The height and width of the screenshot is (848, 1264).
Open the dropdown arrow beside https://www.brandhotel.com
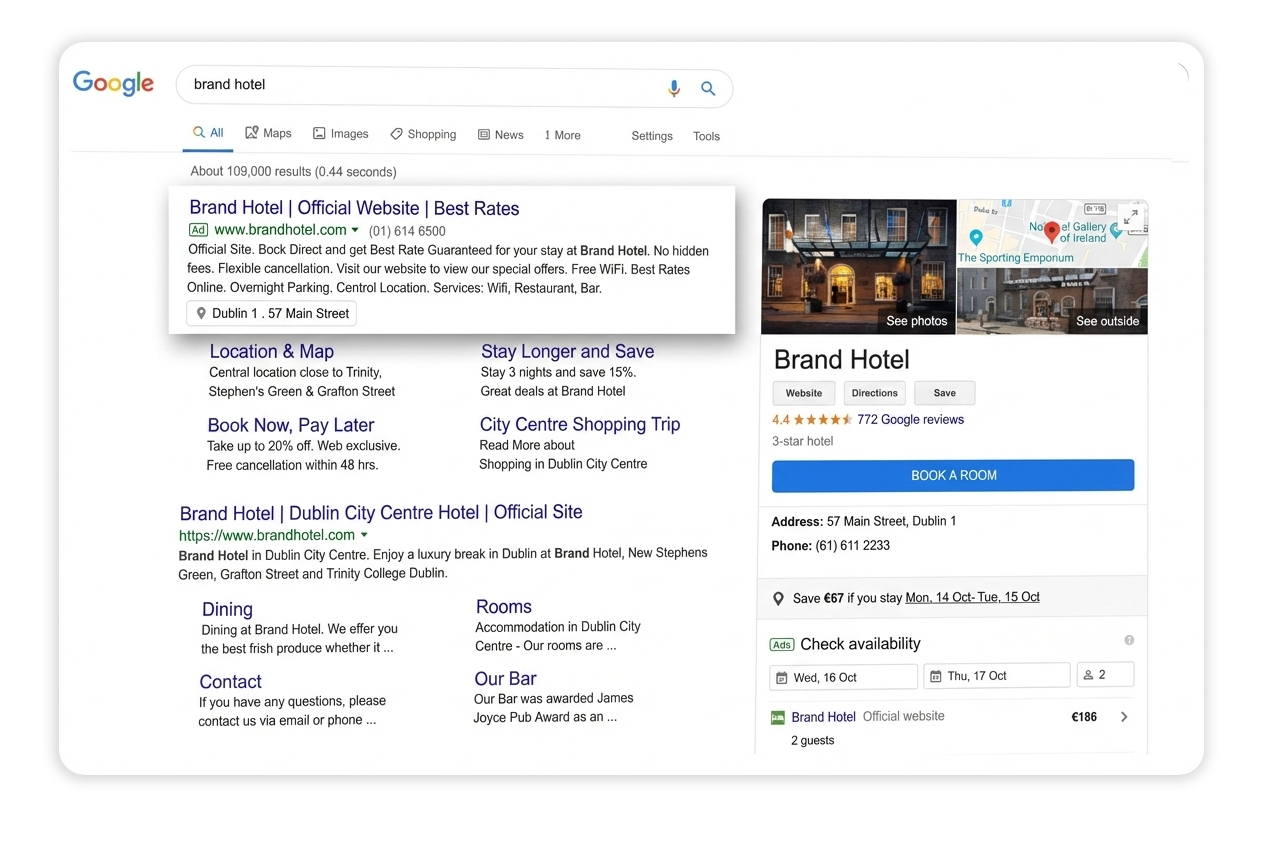click(x=365, y=535)
